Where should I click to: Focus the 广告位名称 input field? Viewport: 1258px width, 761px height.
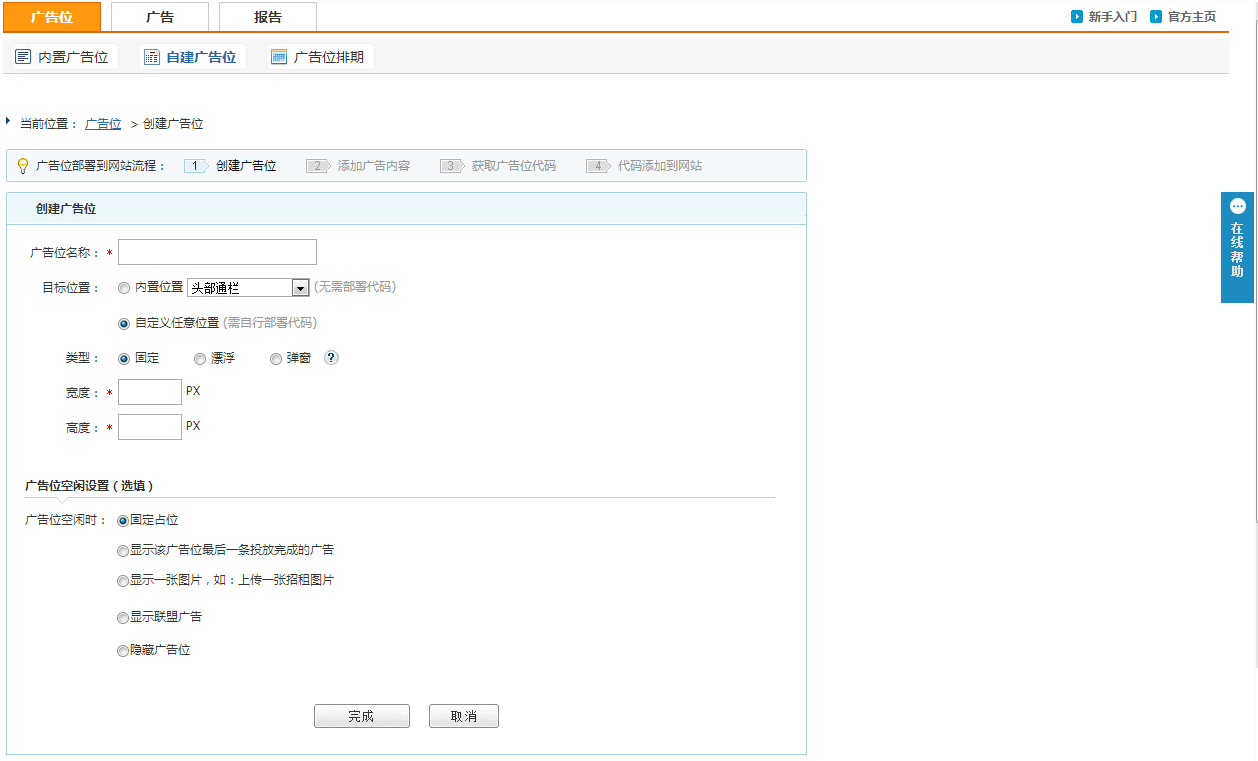pyautogui.click(x=217, y=252)
